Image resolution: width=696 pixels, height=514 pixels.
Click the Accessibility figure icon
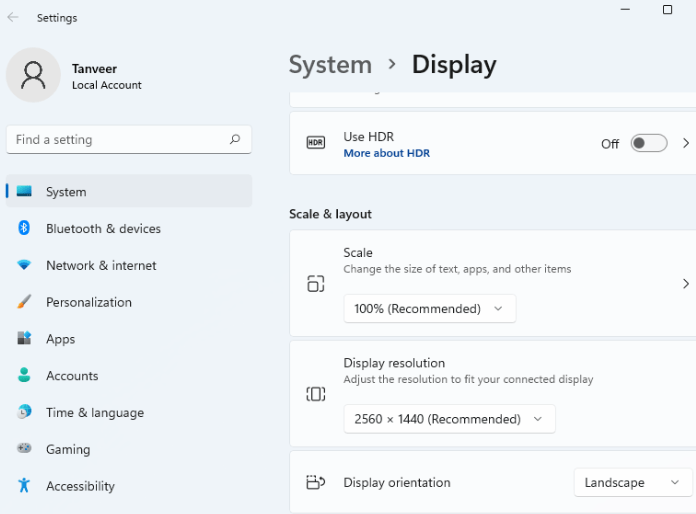(x=24, y=486)
